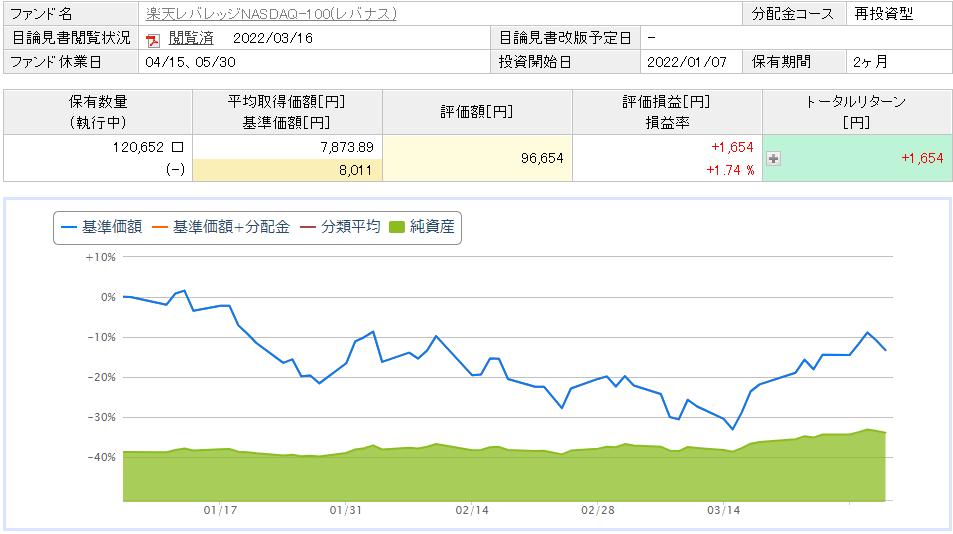Toggle 純資産 area in chart legend
Screen dimensions: 953x534
(x=422, y=227)
